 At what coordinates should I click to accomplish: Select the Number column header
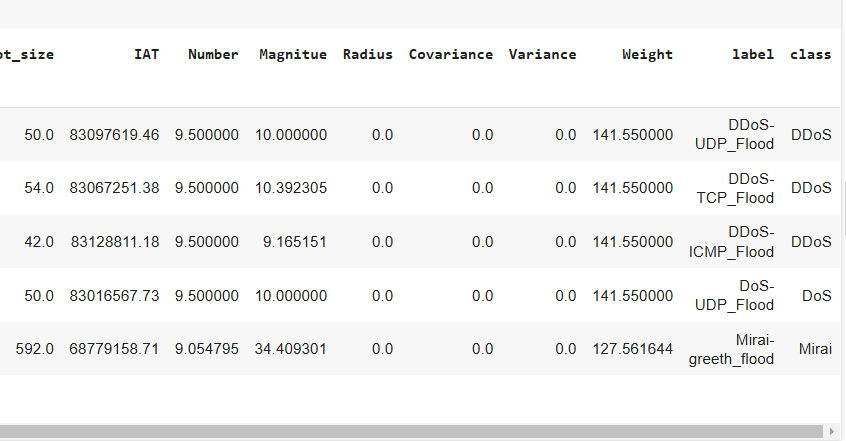(x=213, y=54)
